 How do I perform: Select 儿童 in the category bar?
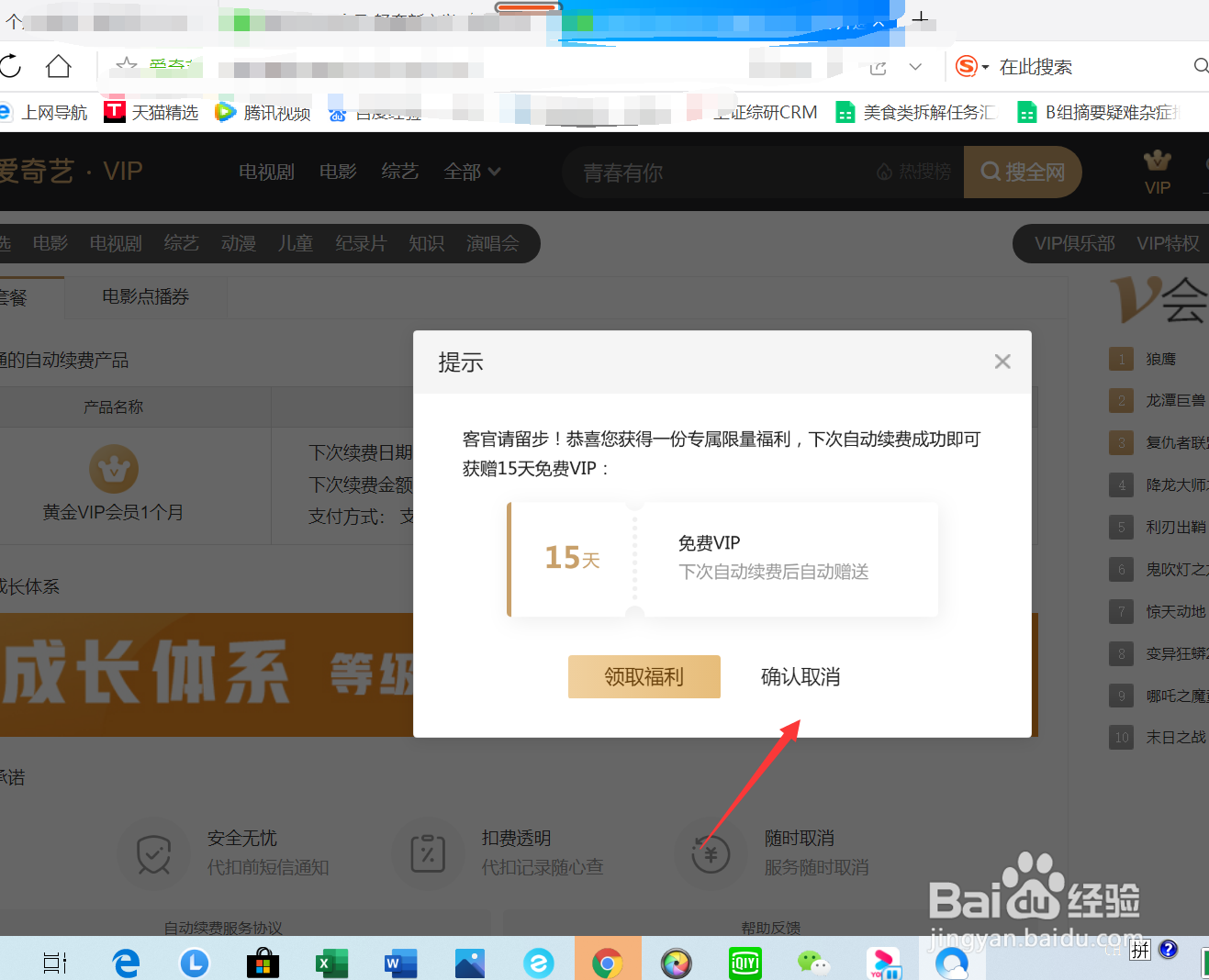(x=296, y=243)
